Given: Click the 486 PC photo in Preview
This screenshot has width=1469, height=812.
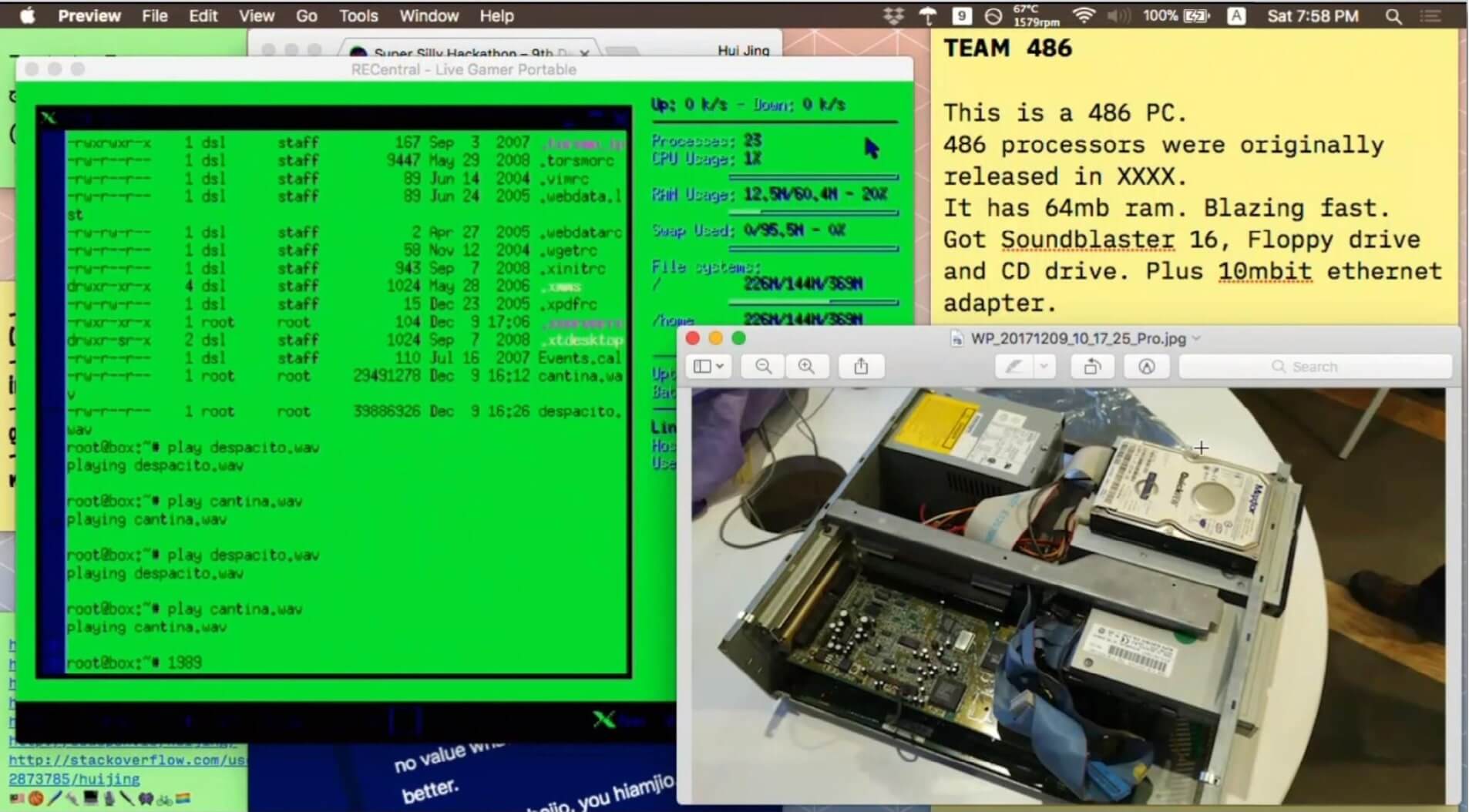Looking at the screenshot, I should (x=1068, y=596).
